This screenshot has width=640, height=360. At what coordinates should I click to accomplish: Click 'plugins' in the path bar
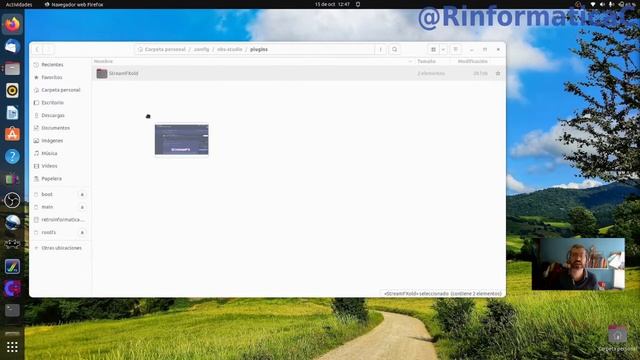pos(259,49)
